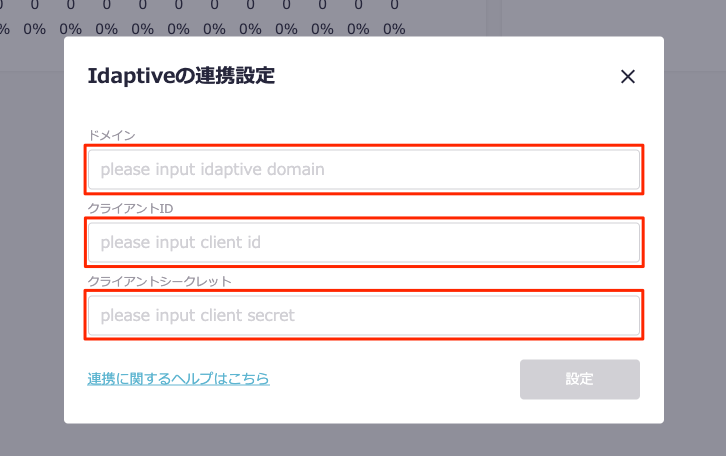Click the dimmed backdrop below the dialog
Screen dimensions: 726x456
[363, 440]
